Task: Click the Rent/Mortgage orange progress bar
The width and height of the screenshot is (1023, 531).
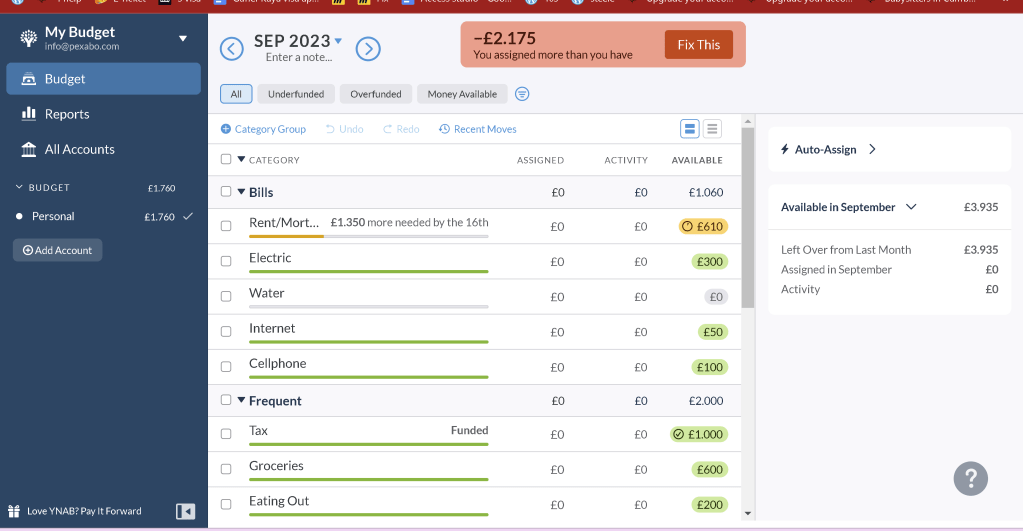Action: pyautogui.click(x=286, y=236)
